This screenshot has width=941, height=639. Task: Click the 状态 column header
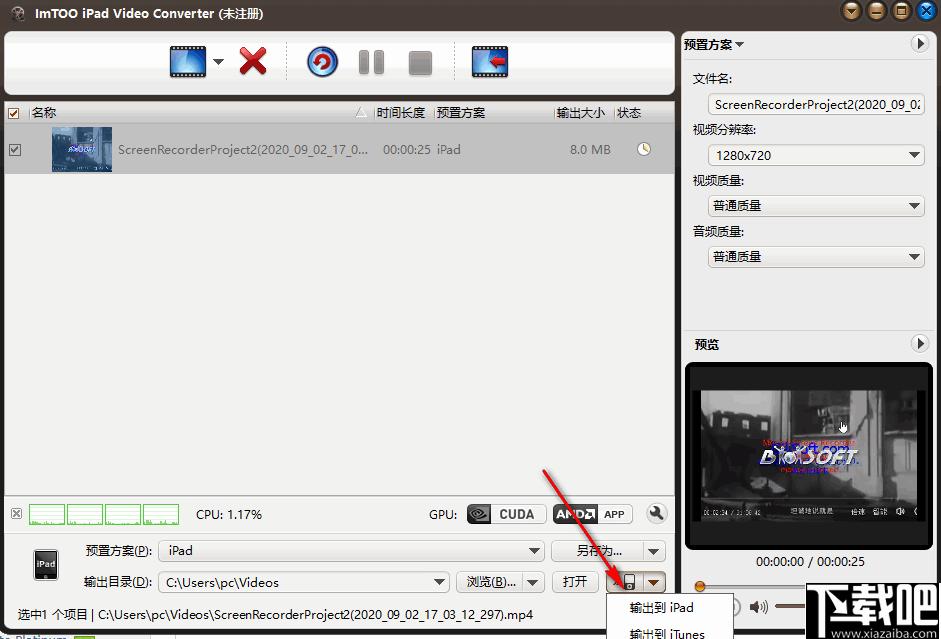pyautogui.click(x=629, y=113)
